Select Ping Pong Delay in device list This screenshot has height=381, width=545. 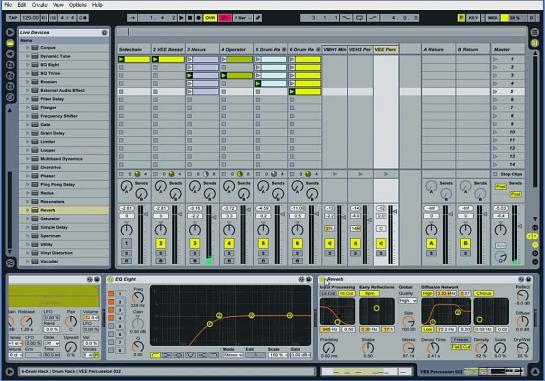(x=57, y=185)
